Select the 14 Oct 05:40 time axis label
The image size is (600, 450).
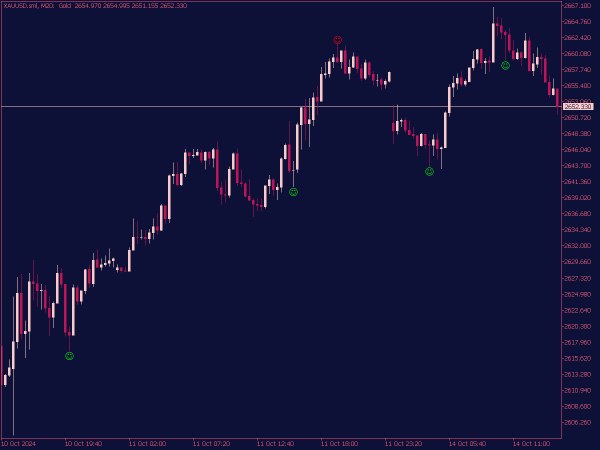(x=467, y=444)
